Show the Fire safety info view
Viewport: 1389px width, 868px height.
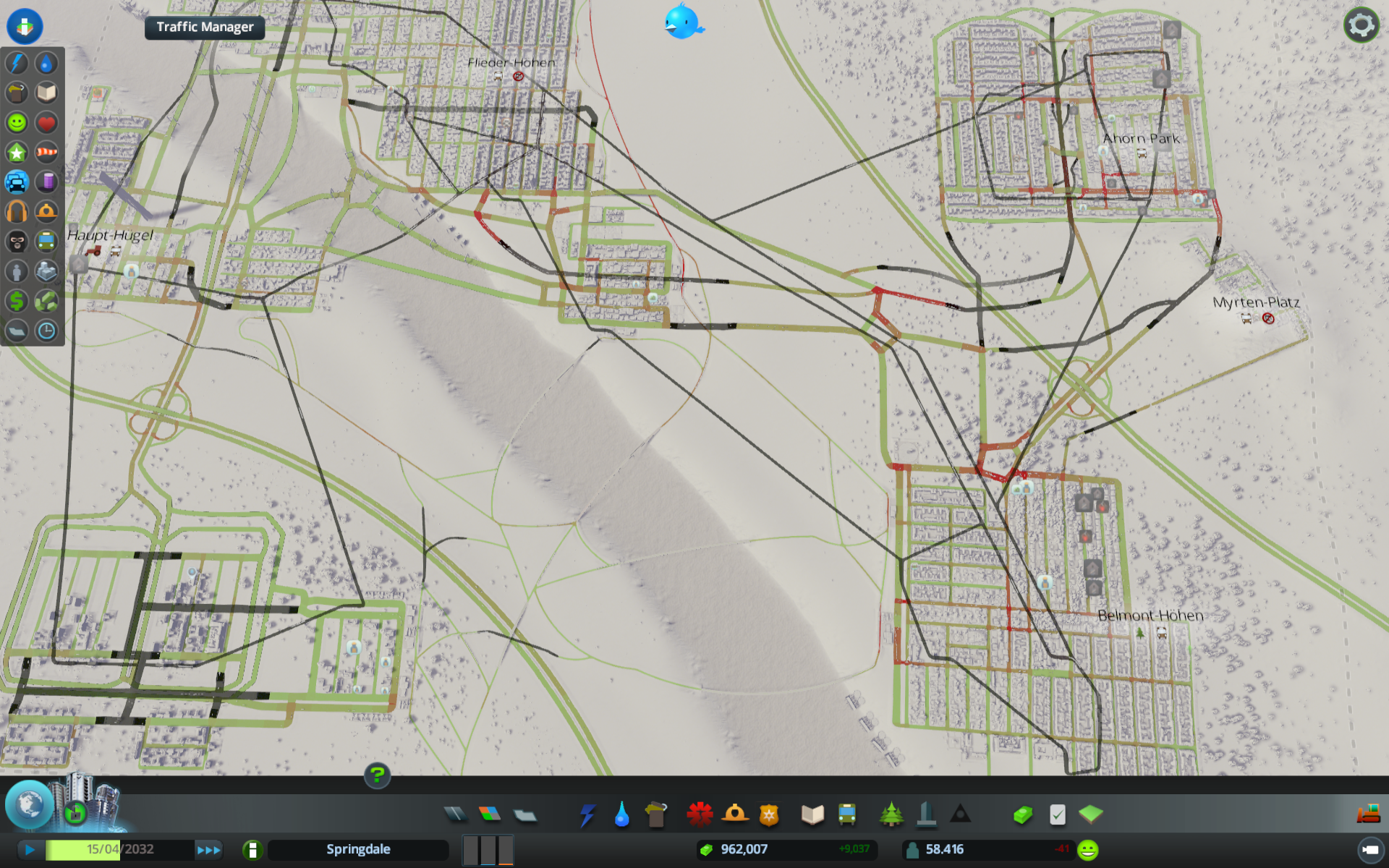pos(46,211)
